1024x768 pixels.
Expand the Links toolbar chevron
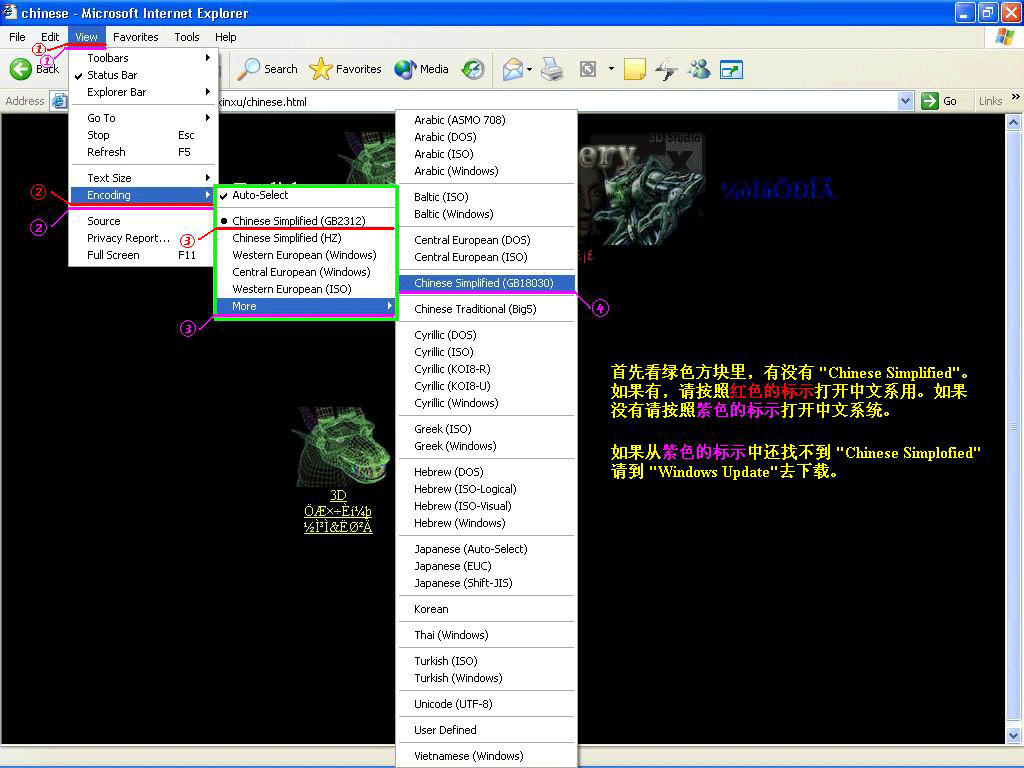pos(1016,97)
